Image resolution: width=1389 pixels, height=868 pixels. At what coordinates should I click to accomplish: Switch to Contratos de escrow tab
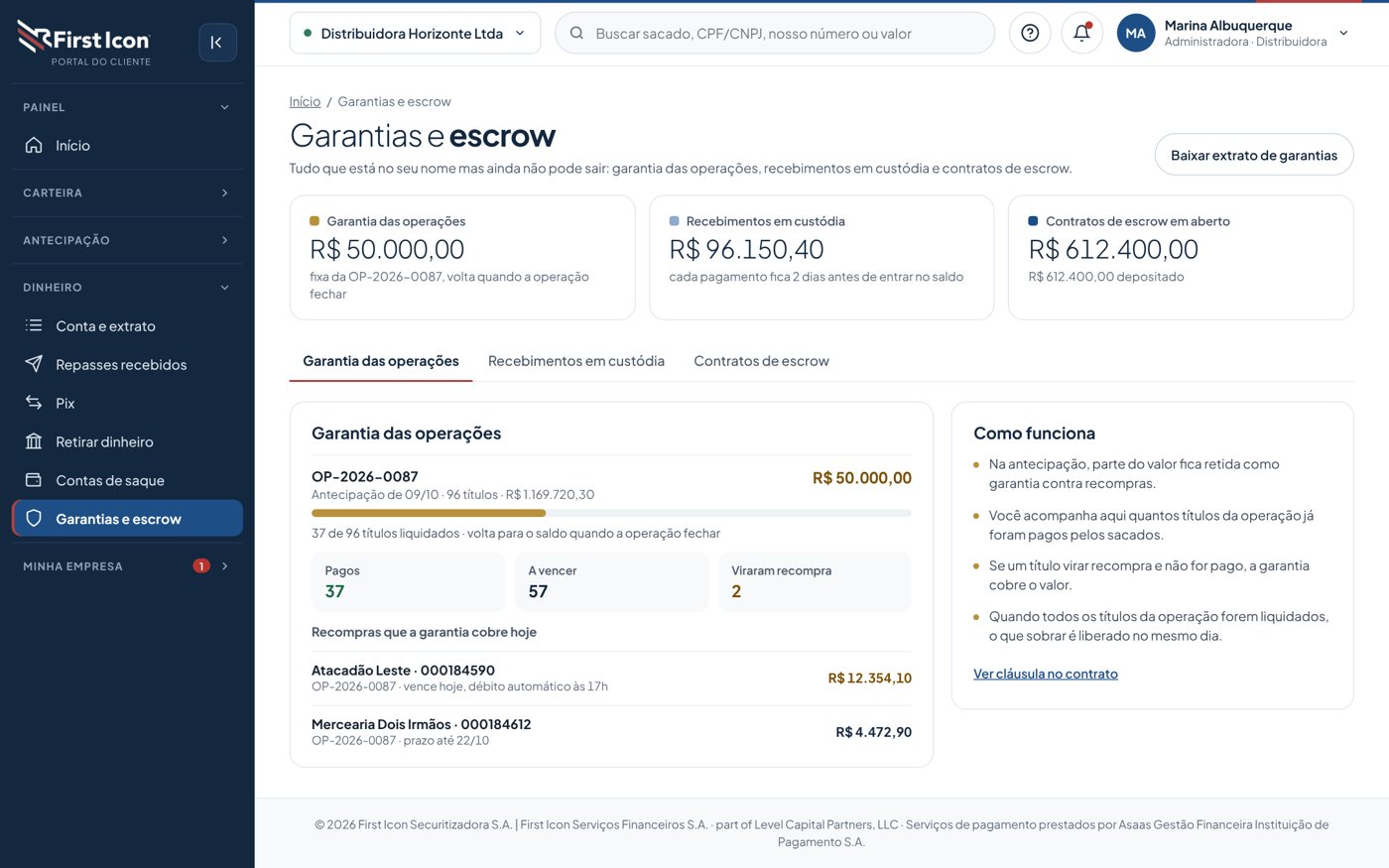(761, 361)
